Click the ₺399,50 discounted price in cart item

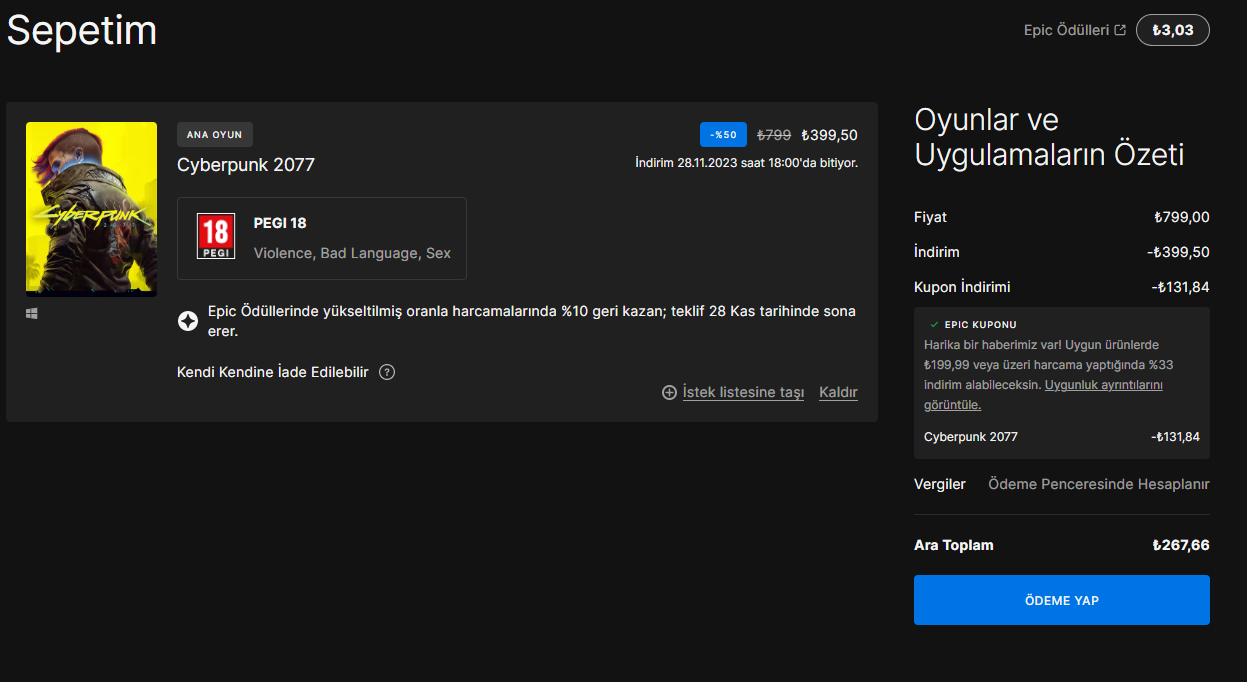coord(830,135)
